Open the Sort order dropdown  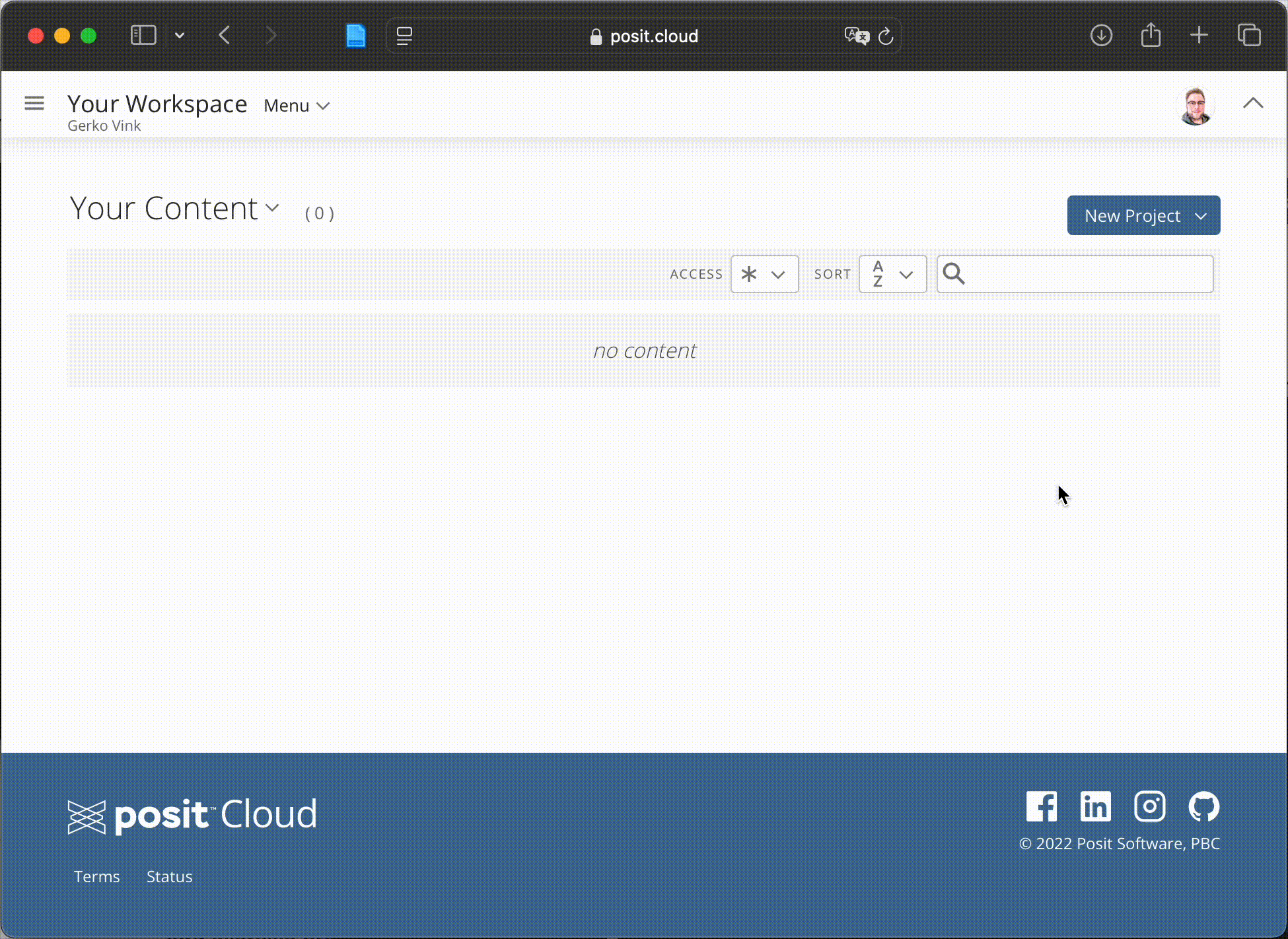(892, 274)
